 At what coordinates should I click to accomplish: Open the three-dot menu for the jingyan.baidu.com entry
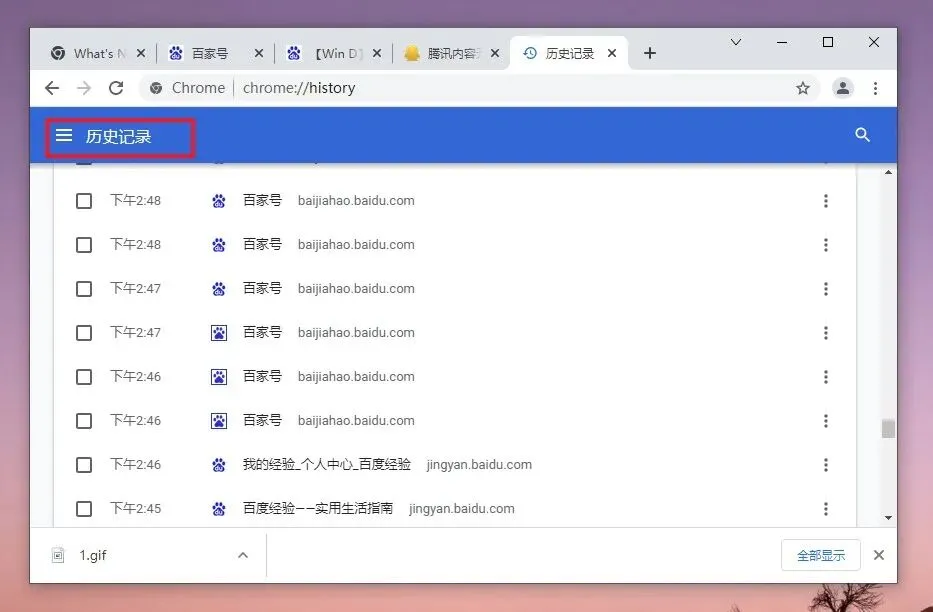coord(826,464)
